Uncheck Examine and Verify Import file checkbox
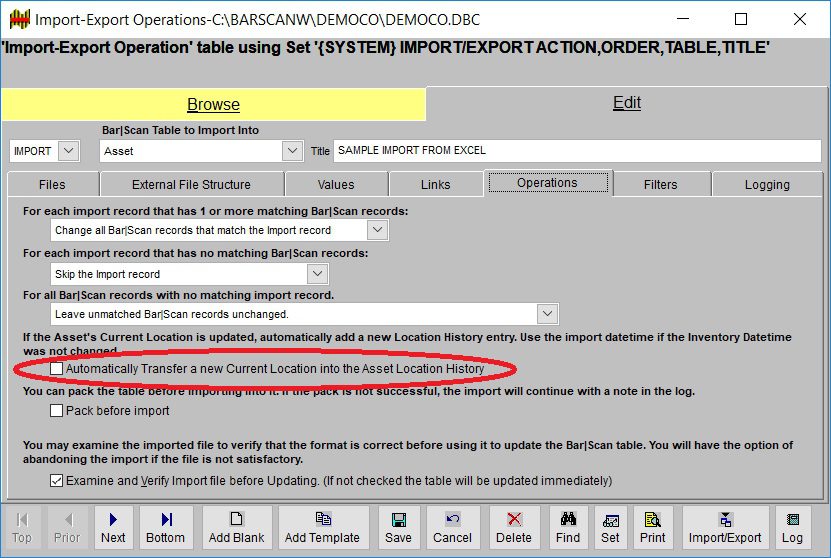This screenshot has height=558, width=831. coord(56,481)
